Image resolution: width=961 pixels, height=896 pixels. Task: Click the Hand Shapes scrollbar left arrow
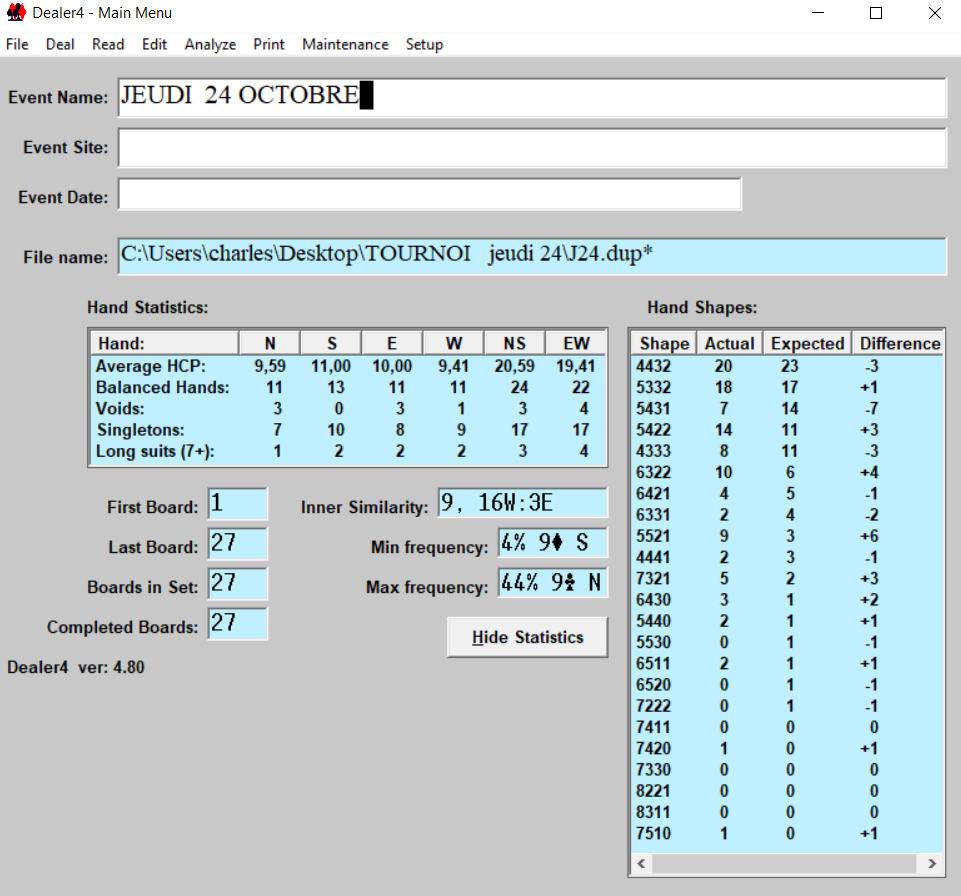641,864
